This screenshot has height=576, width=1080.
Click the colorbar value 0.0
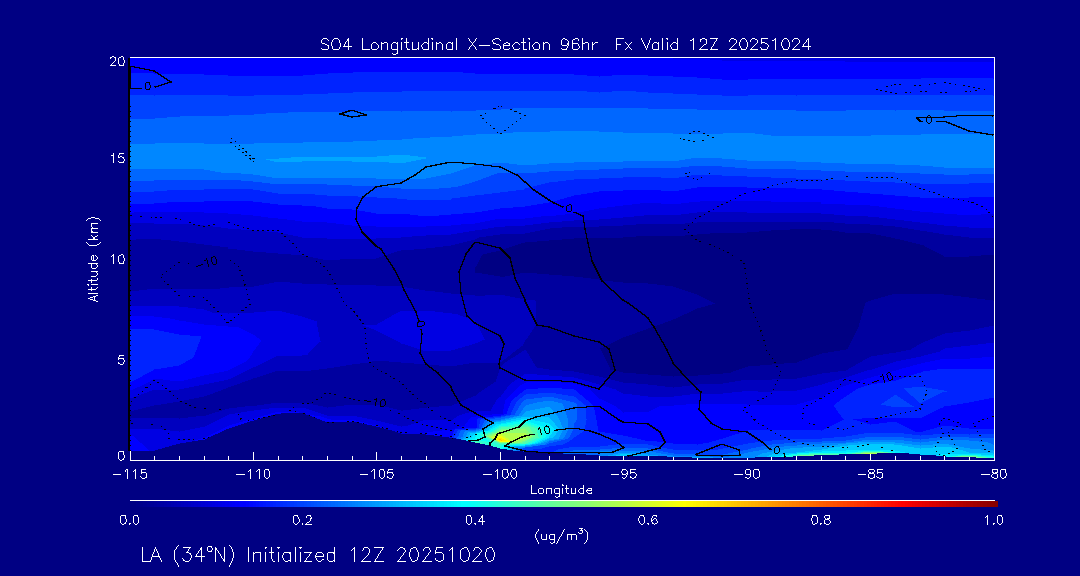tap(129, 520)
